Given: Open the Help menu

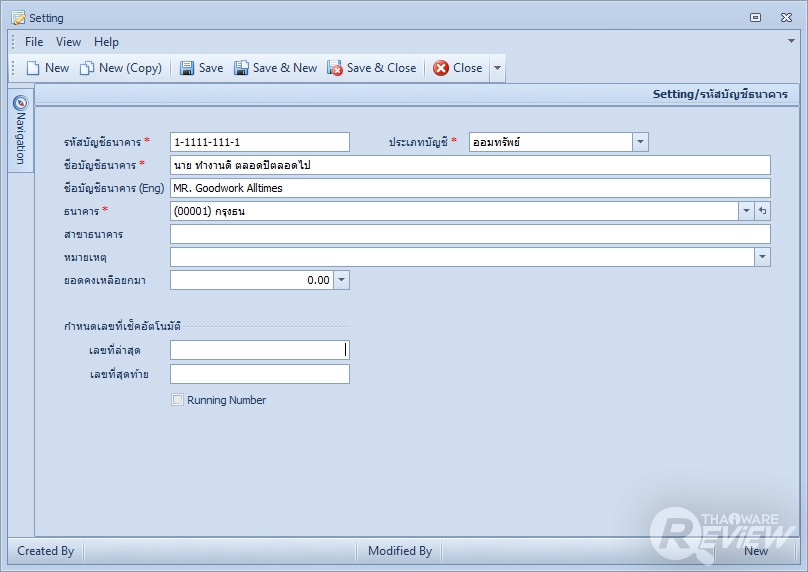Looking at the screenshot, I should (106, 42).
